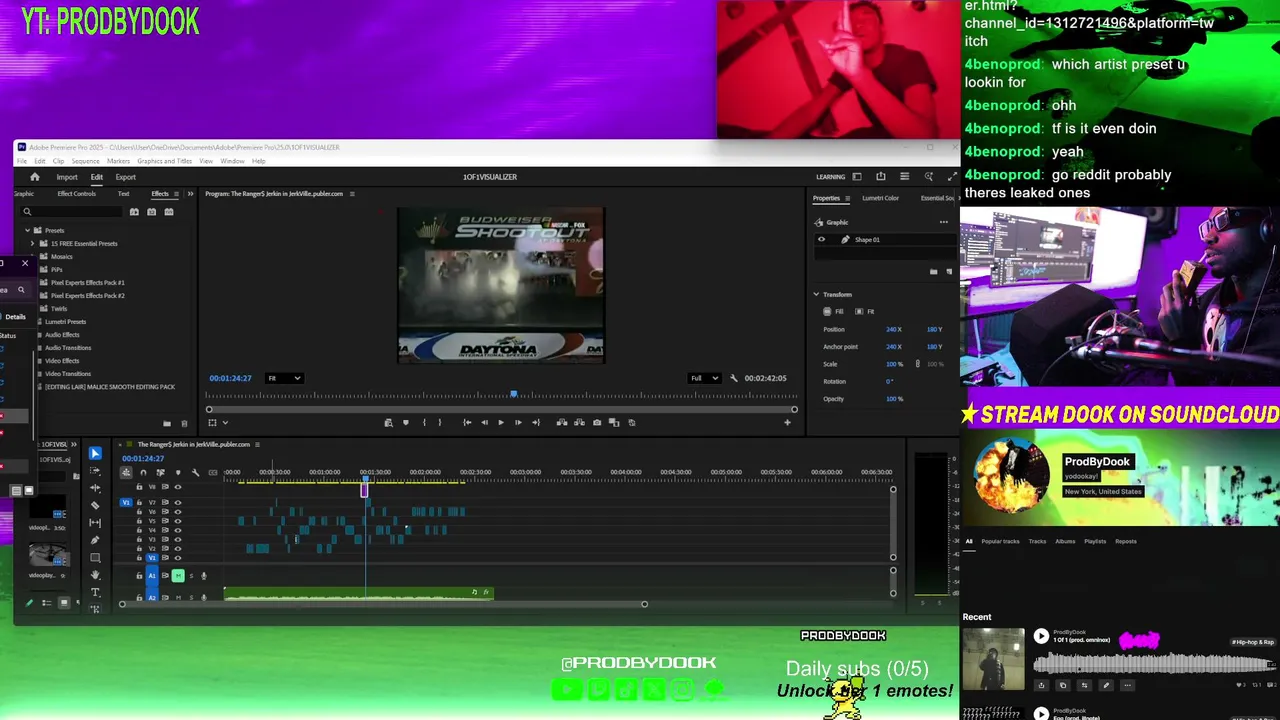The width and height of the screenshot is (1280, 720).
Task: Expand 15 FREE Essential Presets folder
Action: (x=32, y=243)
